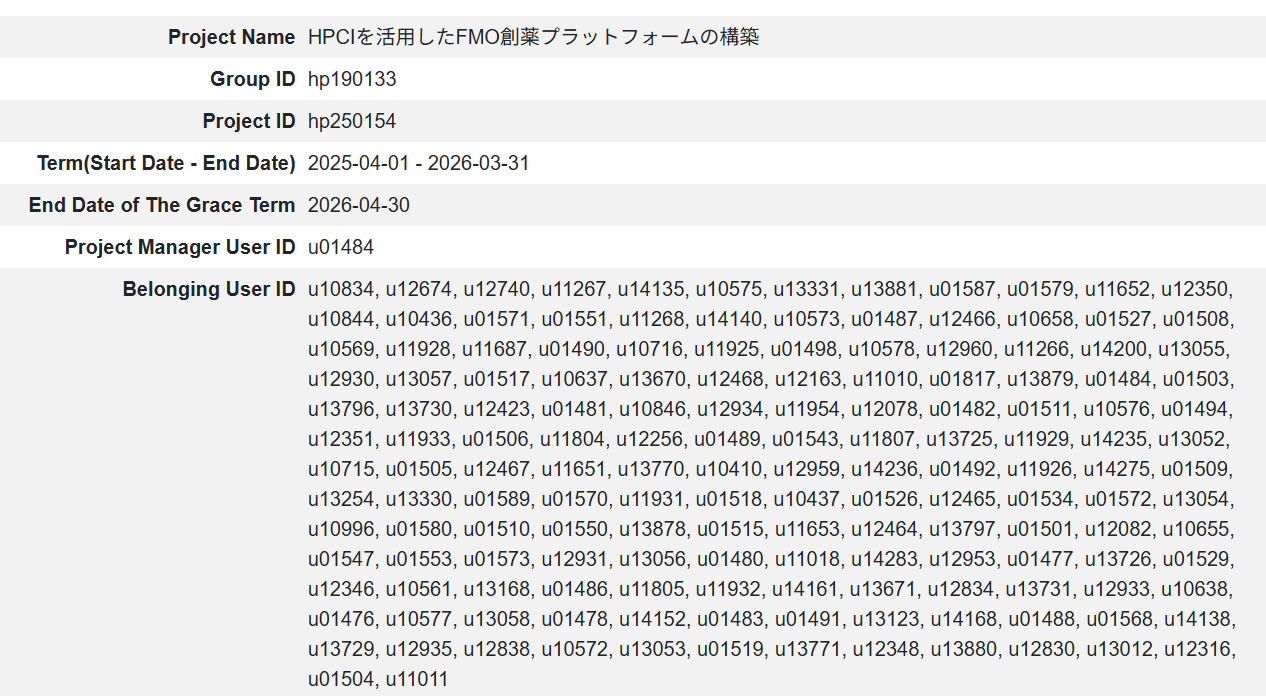This screenshot has width=1266, height=696.
Task: Click the Project ID value hp250154
Action: pyautogui.click(x=351, y=121)
